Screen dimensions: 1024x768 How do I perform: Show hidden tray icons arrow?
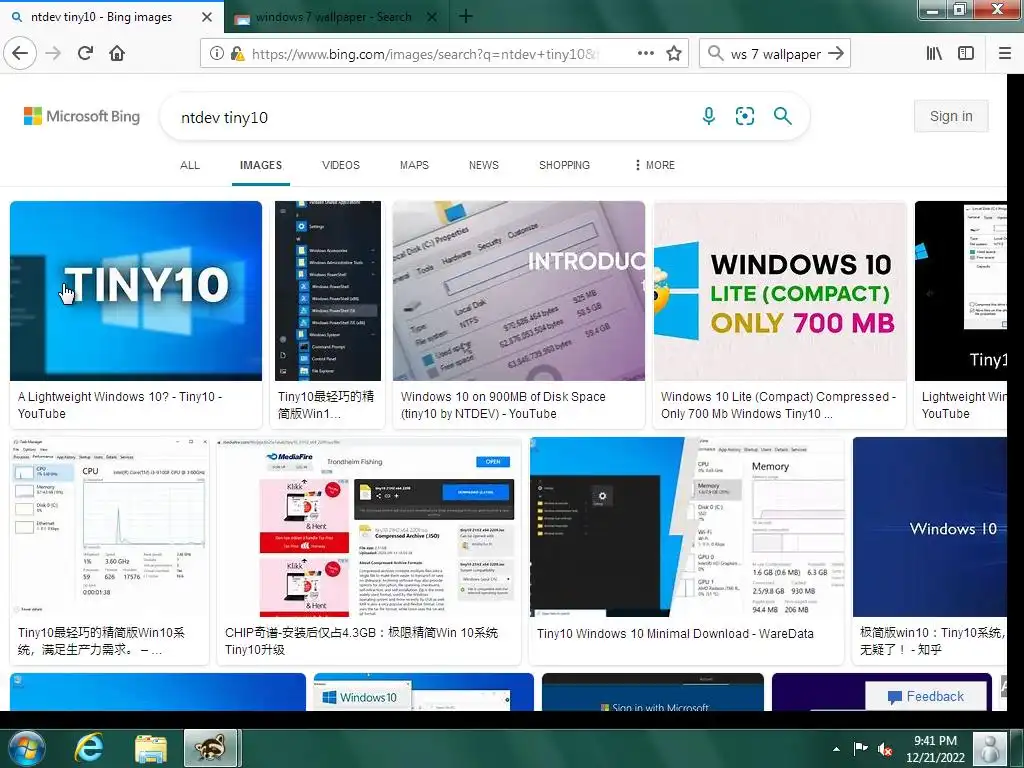[837, 748]
